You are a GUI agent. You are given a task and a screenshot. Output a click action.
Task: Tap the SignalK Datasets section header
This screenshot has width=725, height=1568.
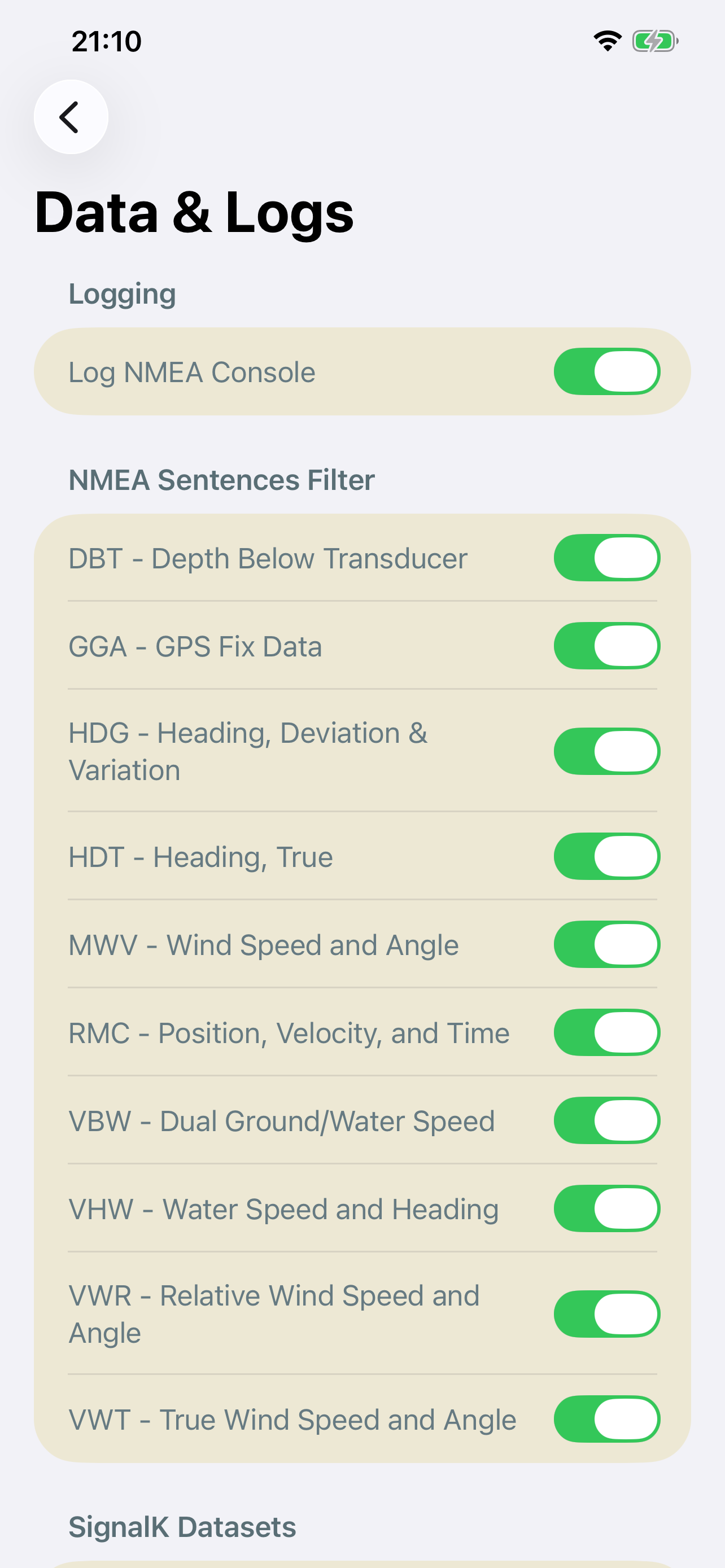(182, 1527)
